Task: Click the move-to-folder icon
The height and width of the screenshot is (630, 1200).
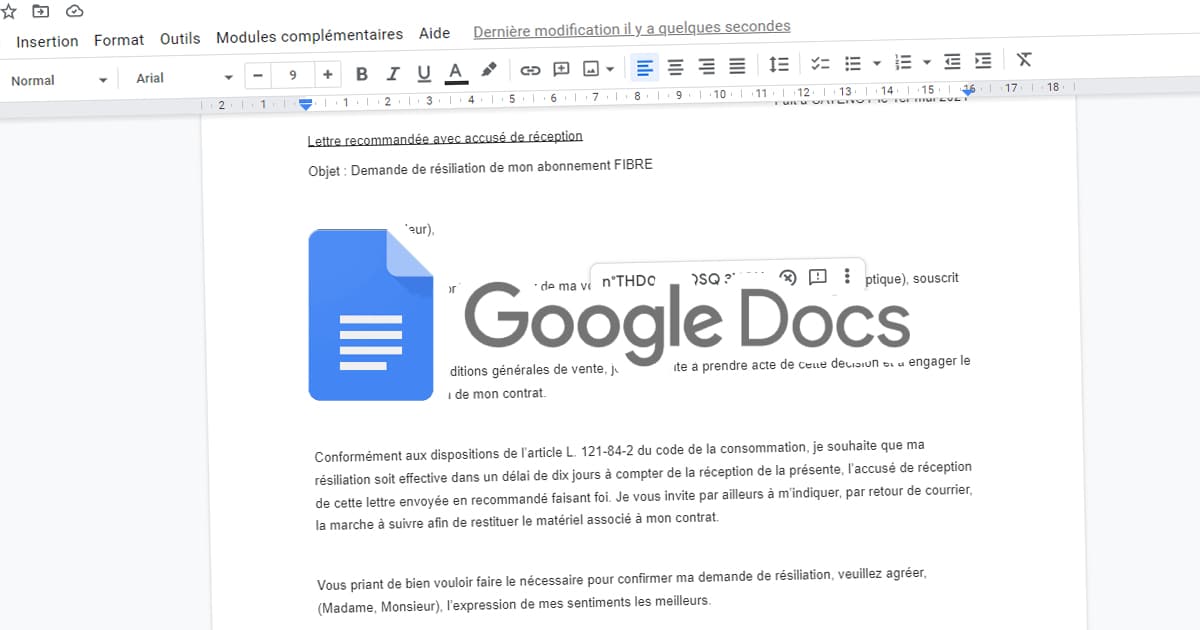Action: coord(41,11)
